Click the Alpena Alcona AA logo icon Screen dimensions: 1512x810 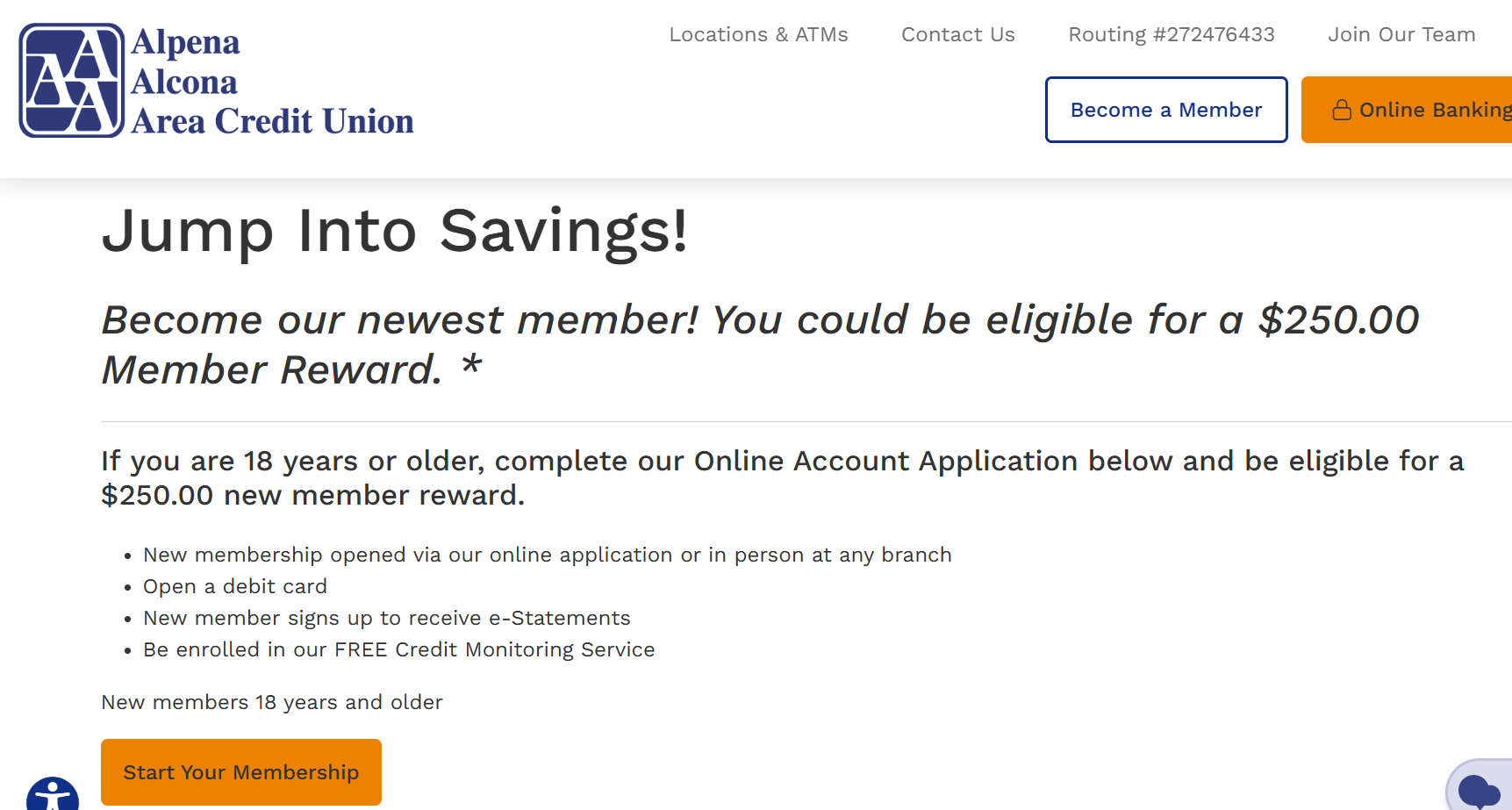[72, 81]
